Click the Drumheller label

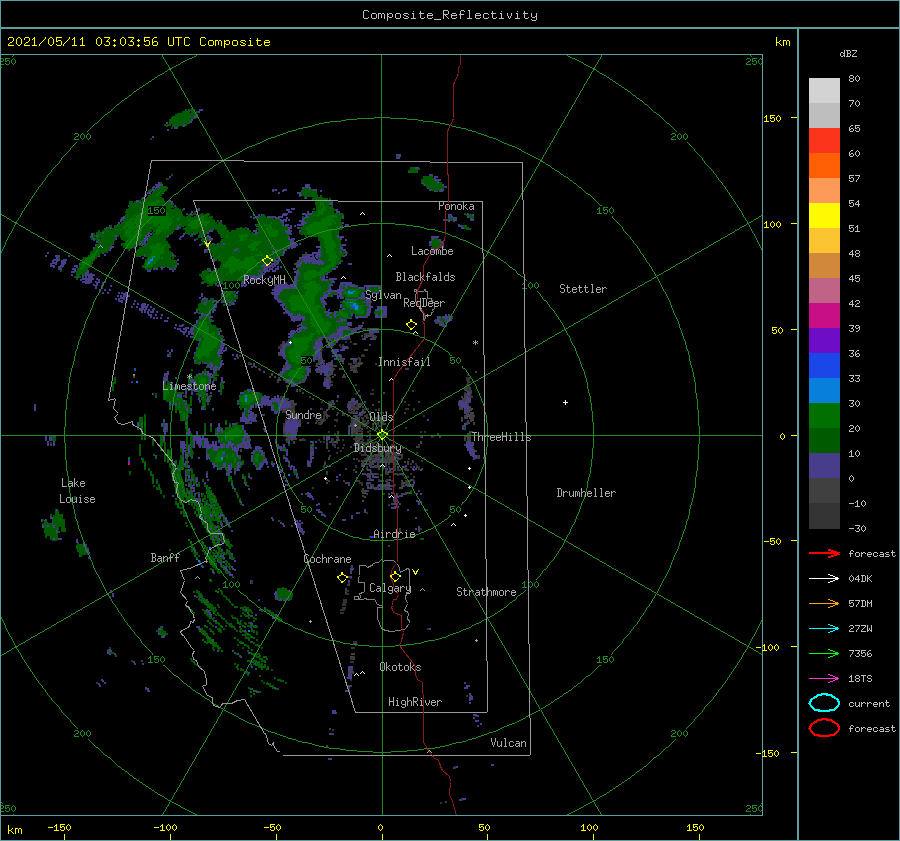[586, 493]
